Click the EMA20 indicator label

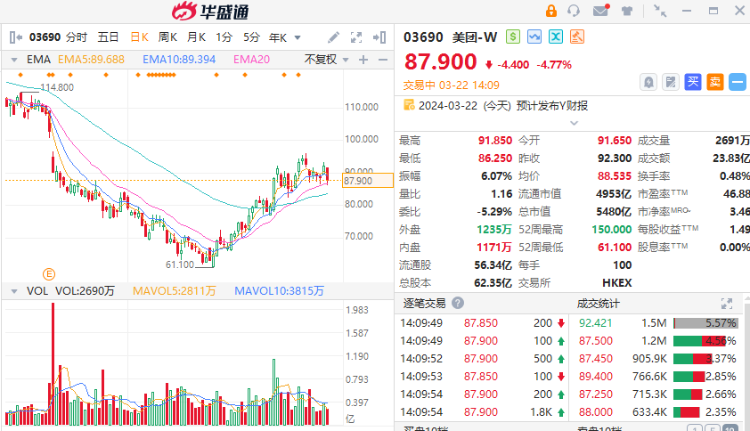(252, 59)
